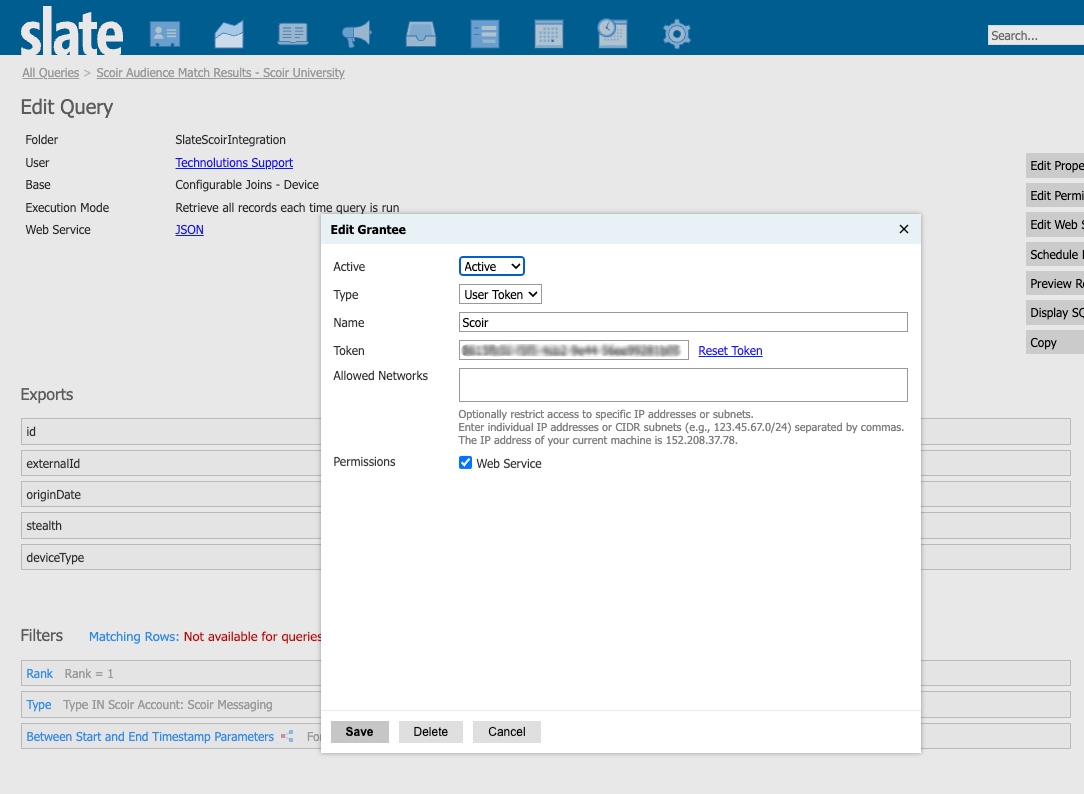Open the Slate home logo
Viewport: 1084px width, 794px height.
72,31
